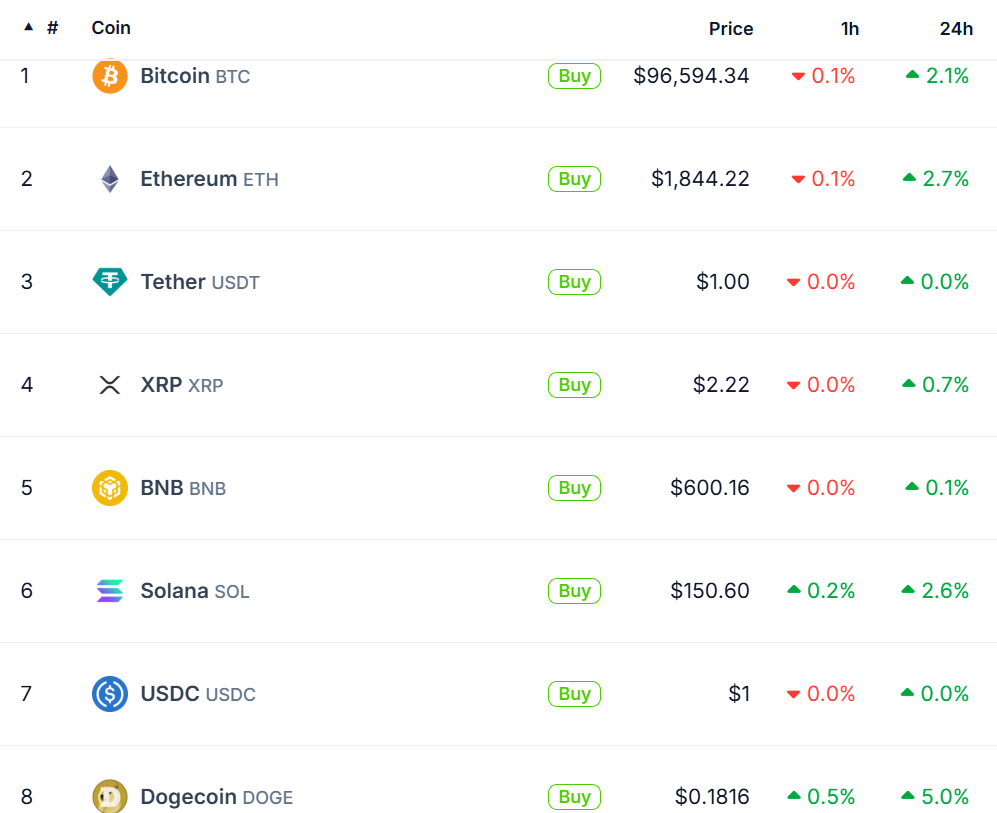Open the Ethereum coin name link
This screenshot has height=813, width=997.
click(189, 179)
